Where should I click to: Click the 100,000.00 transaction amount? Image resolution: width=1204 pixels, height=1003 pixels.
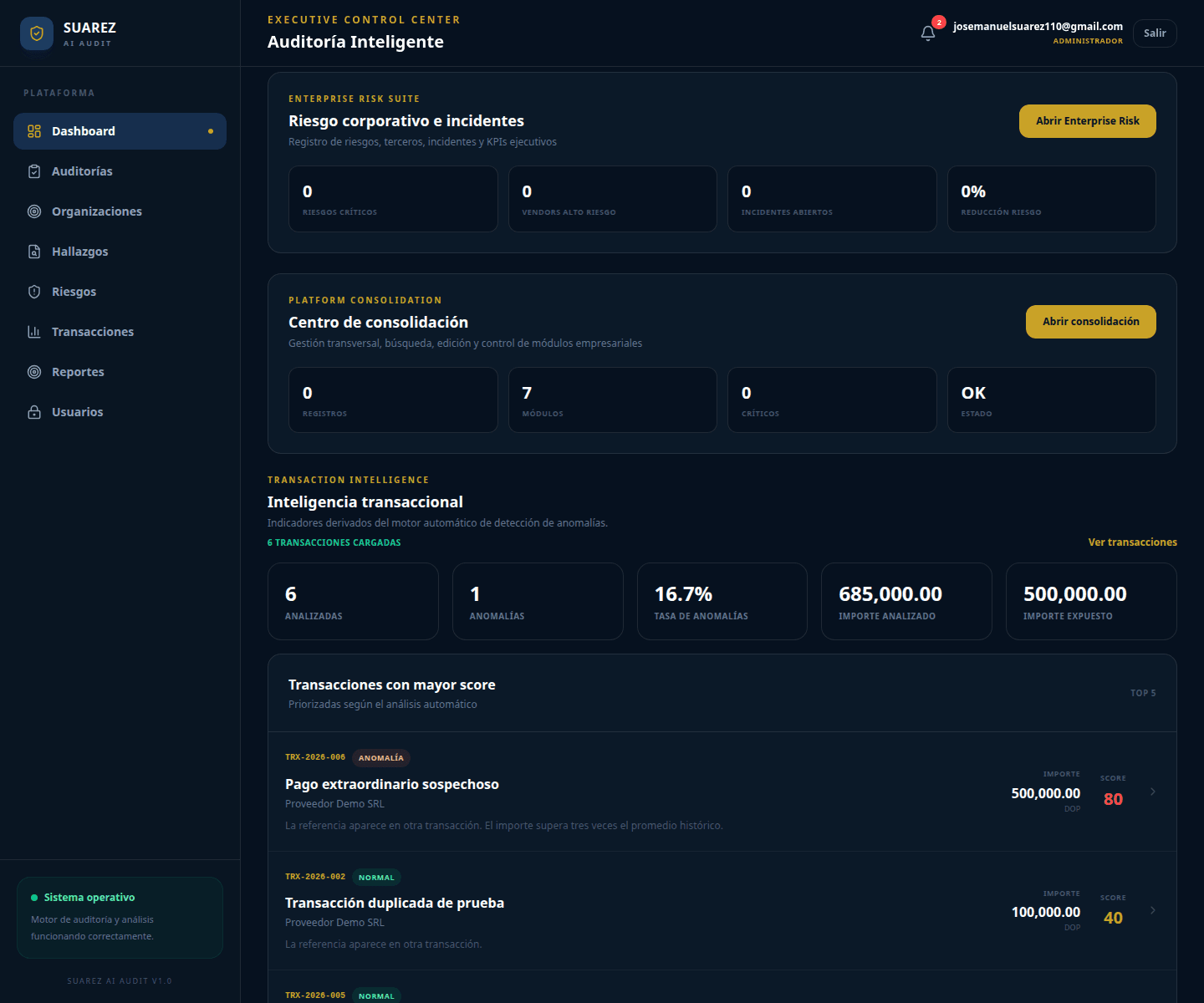(1046, 912)
